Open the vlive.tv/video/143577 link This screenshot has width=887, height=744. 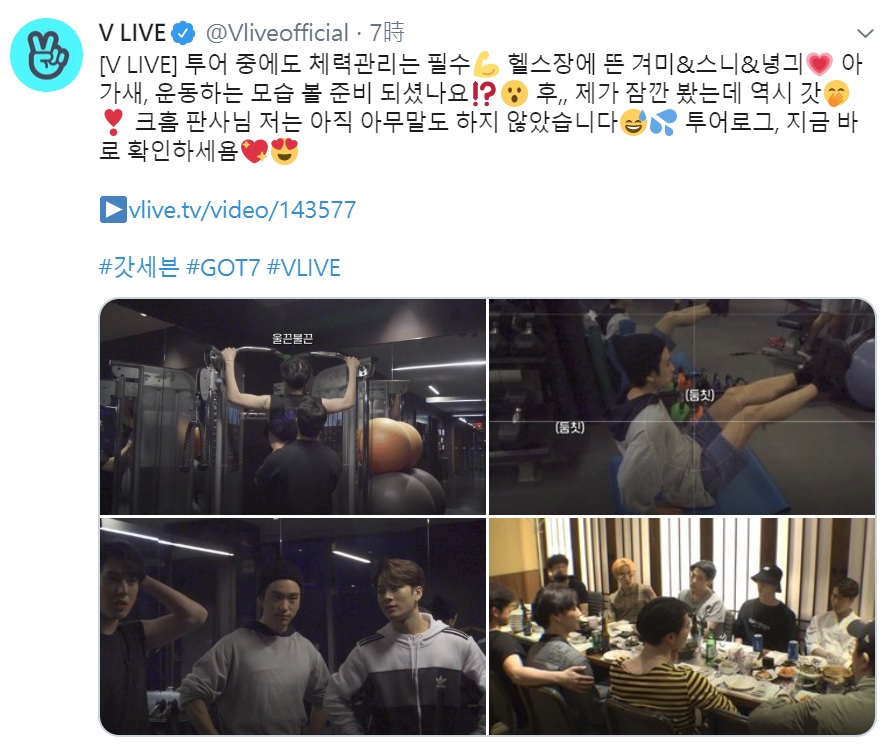click(x=242, y=210)
